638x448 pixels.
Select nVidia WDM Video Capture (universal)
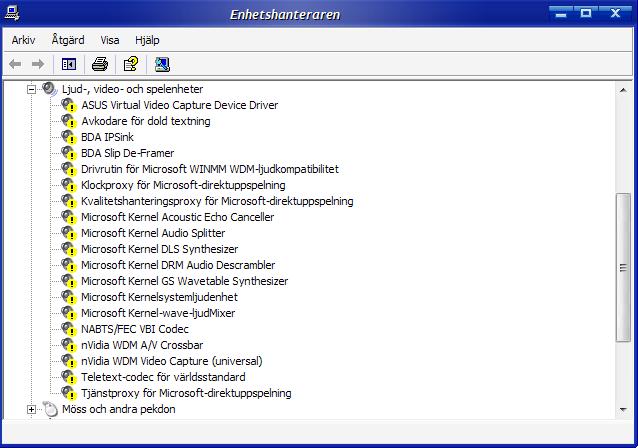pyautogui.click(x=172, y=361)
